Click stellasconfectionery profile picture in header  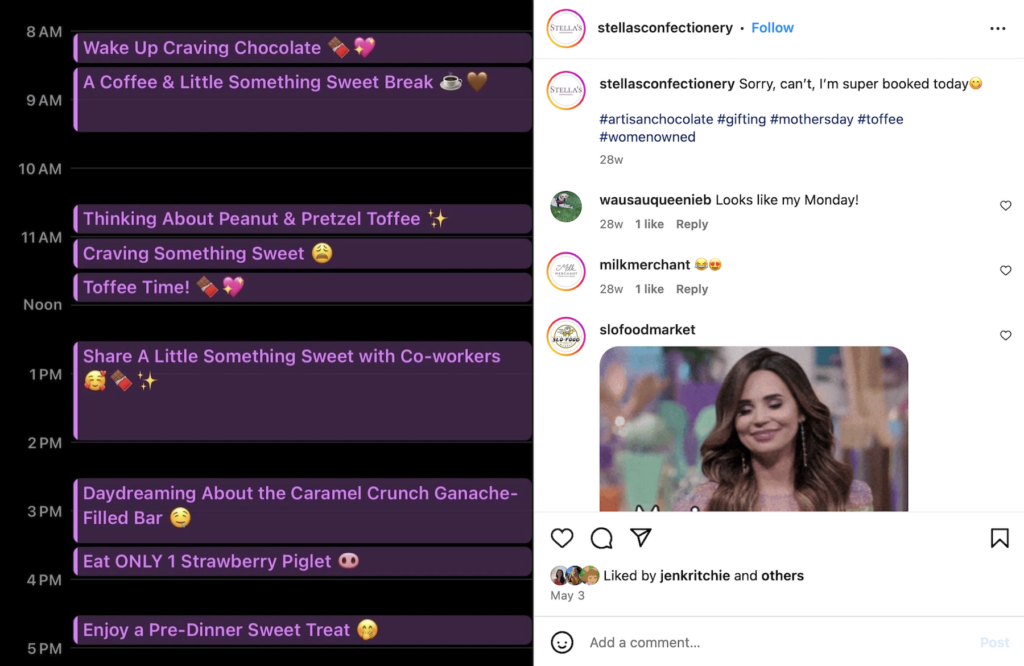[x=566, y=28]
